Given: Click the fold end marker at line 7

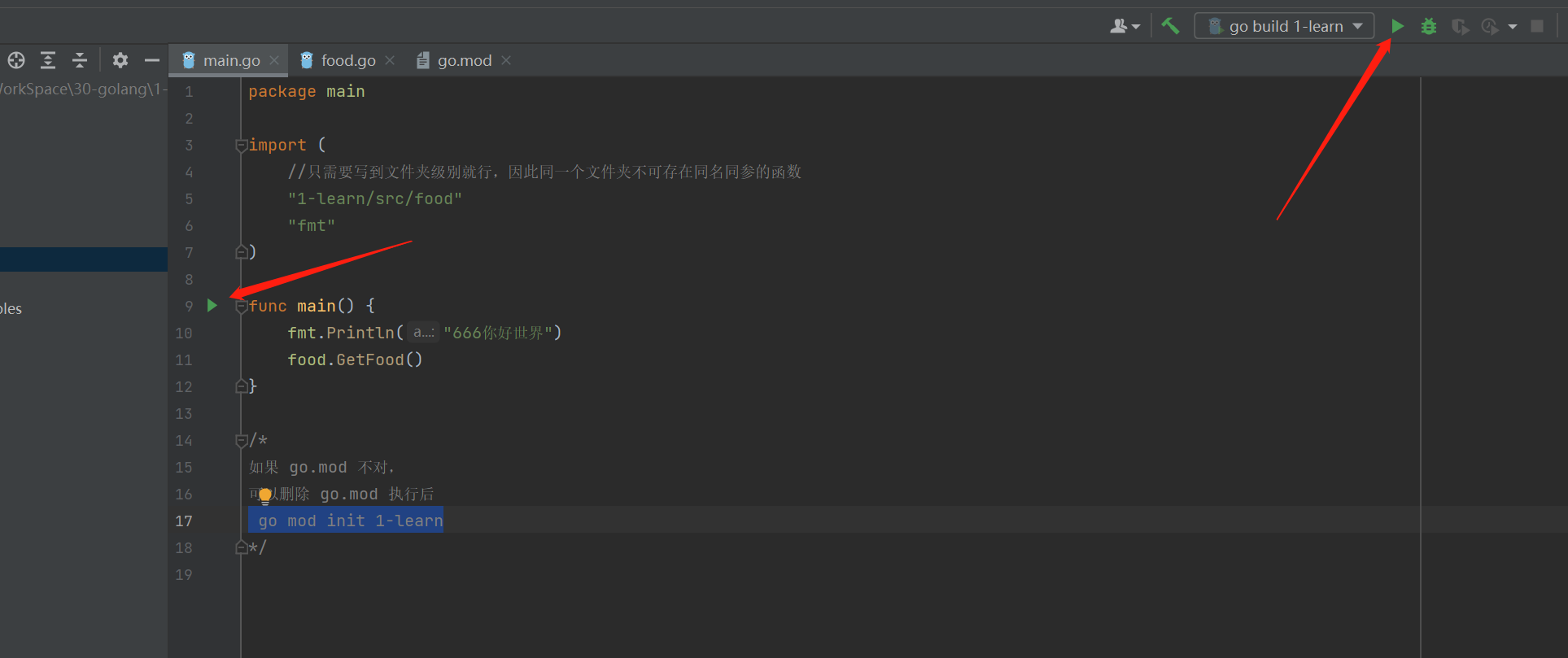Looking at the screenshot, I should click(241, 252).
